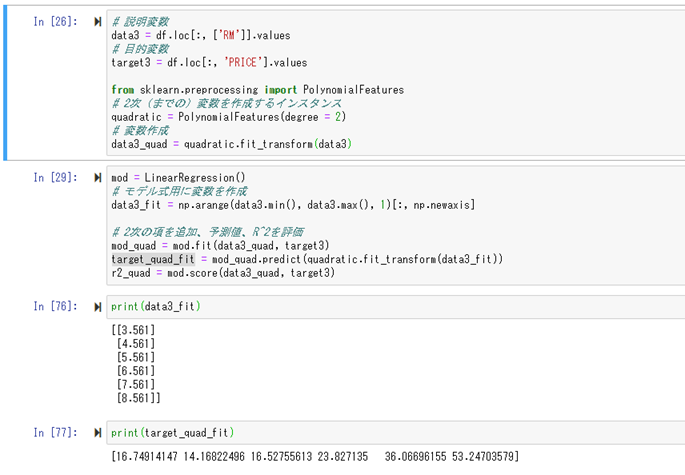
Task: Click the line target3 = df.loc[:, 'PRICE'].values
Action: coord(209,62)
